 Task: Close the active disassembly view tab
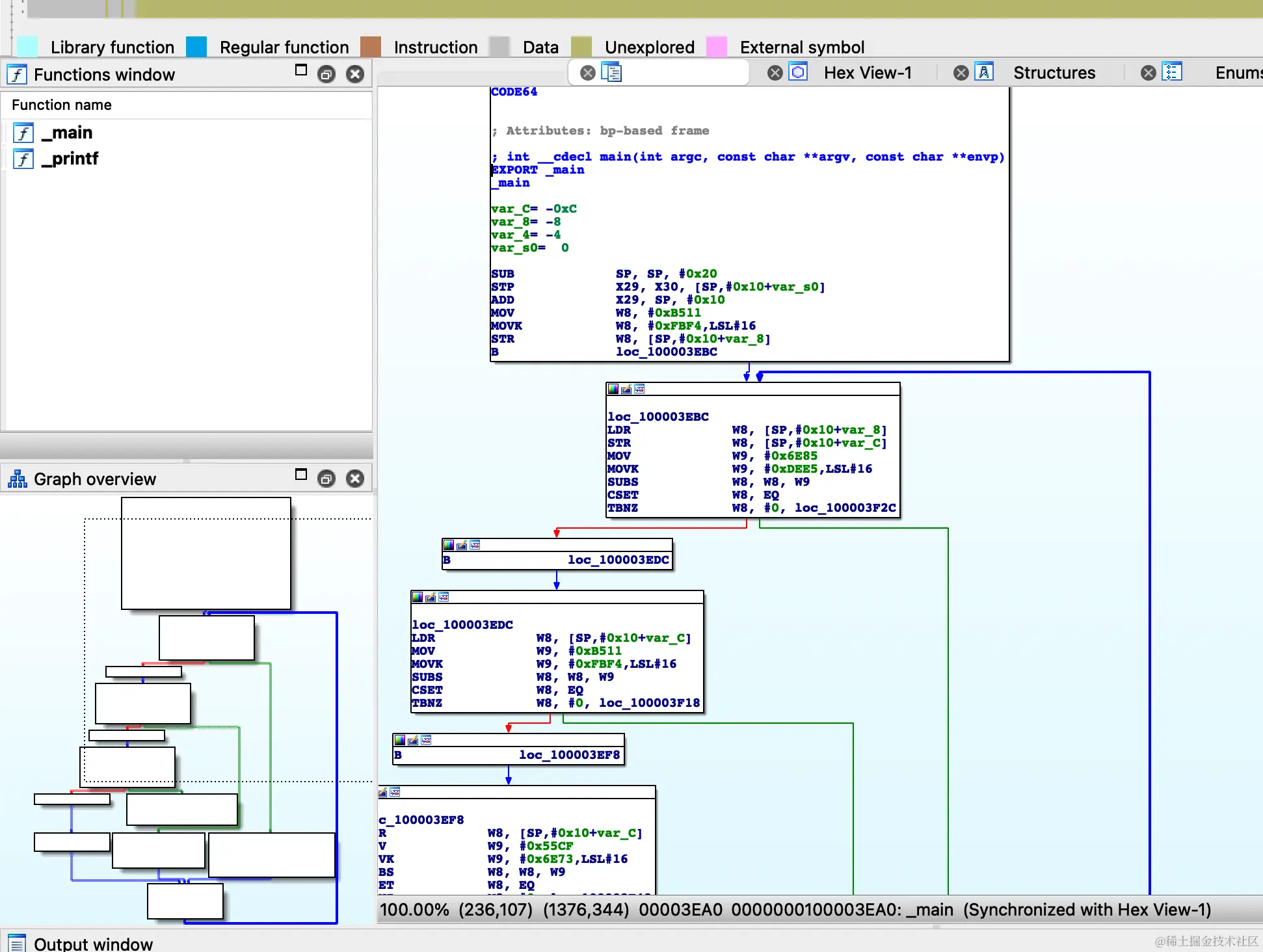pos(587,73)
